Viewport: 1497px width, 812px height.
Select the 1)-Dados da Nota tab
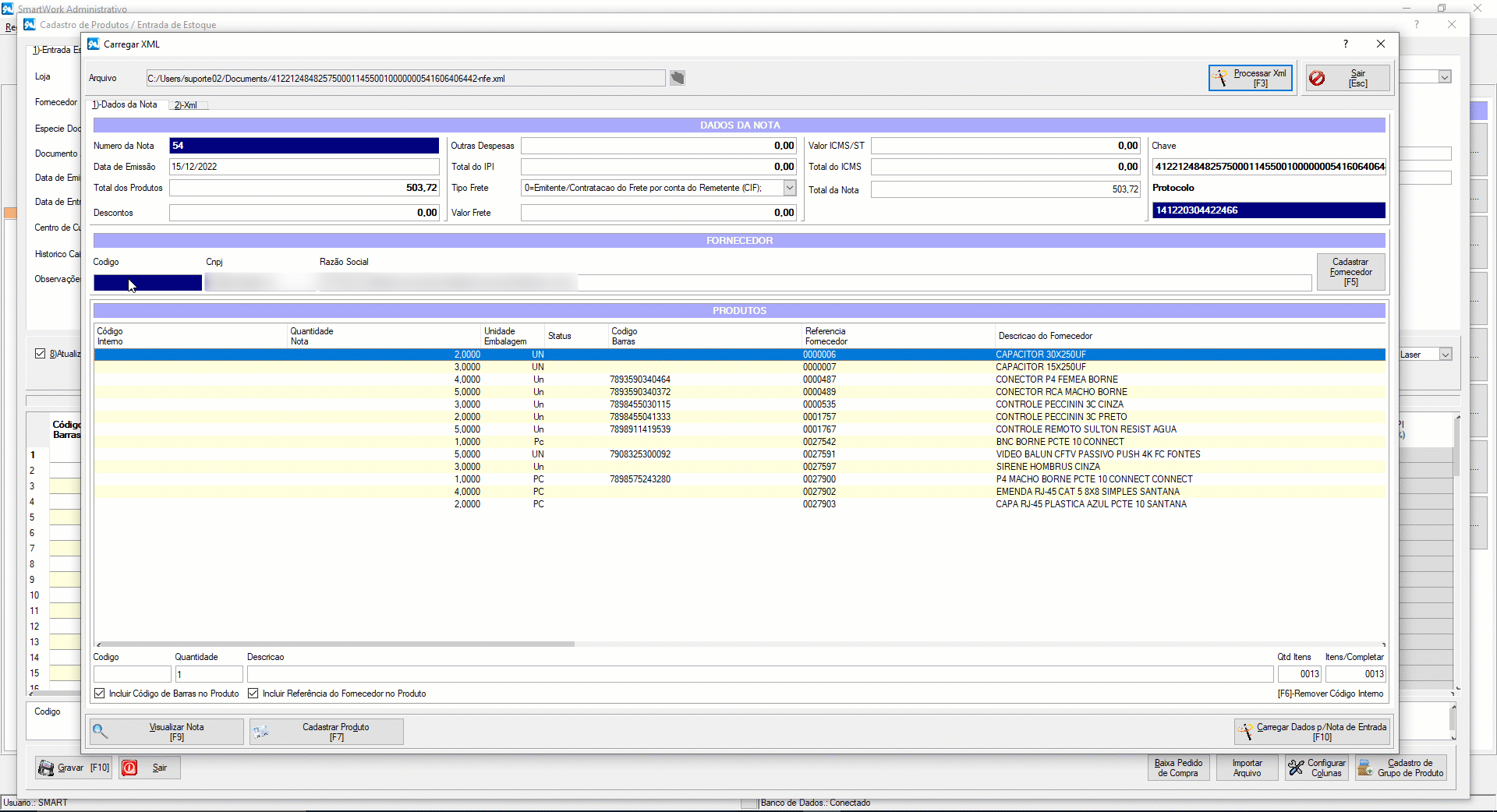click(x=125, y=104)
